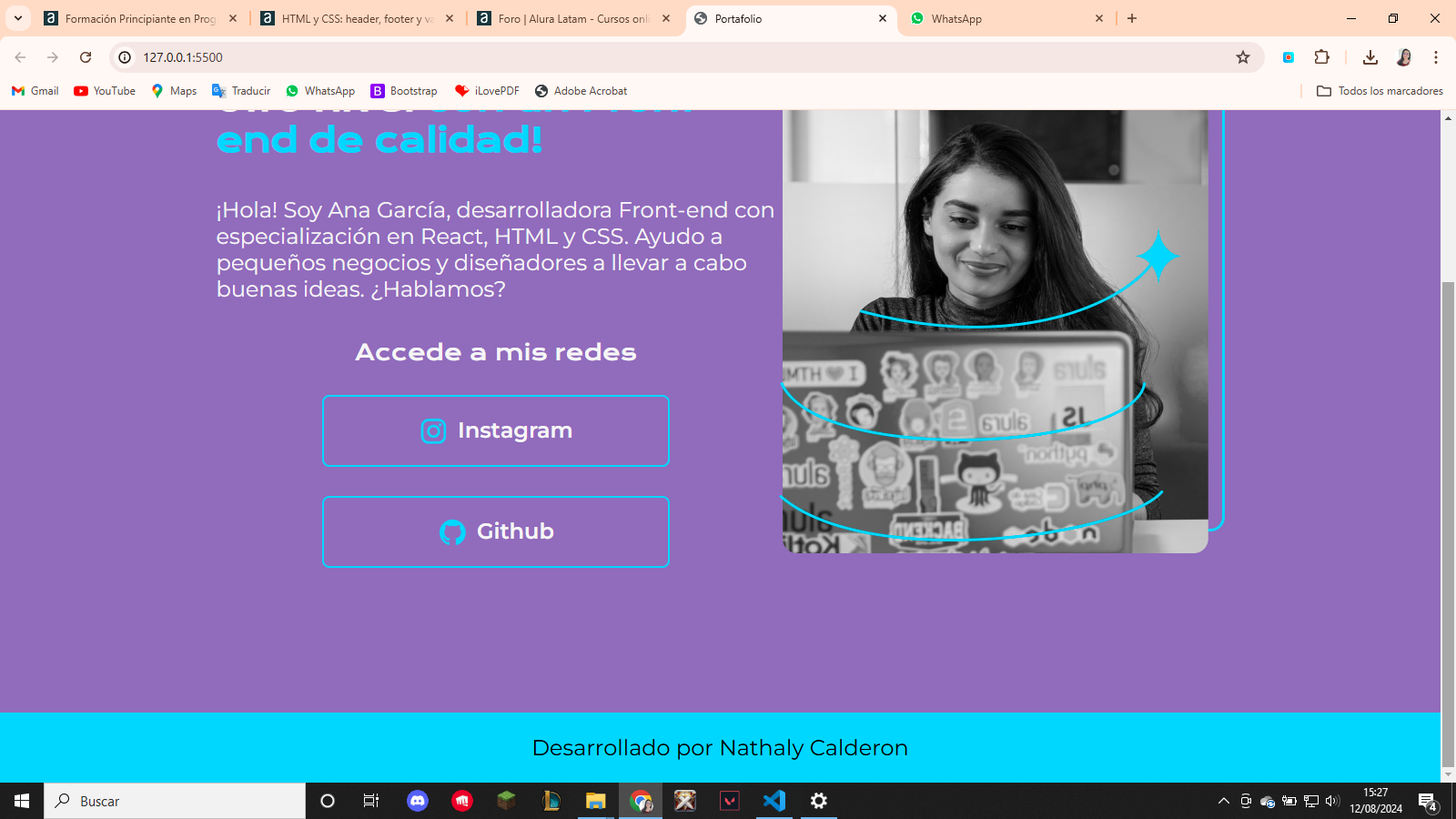The height and width of the screenshot is (819, 1456).
Task: Close the WhatsApp browser tab
Action: pos(1099,18)
